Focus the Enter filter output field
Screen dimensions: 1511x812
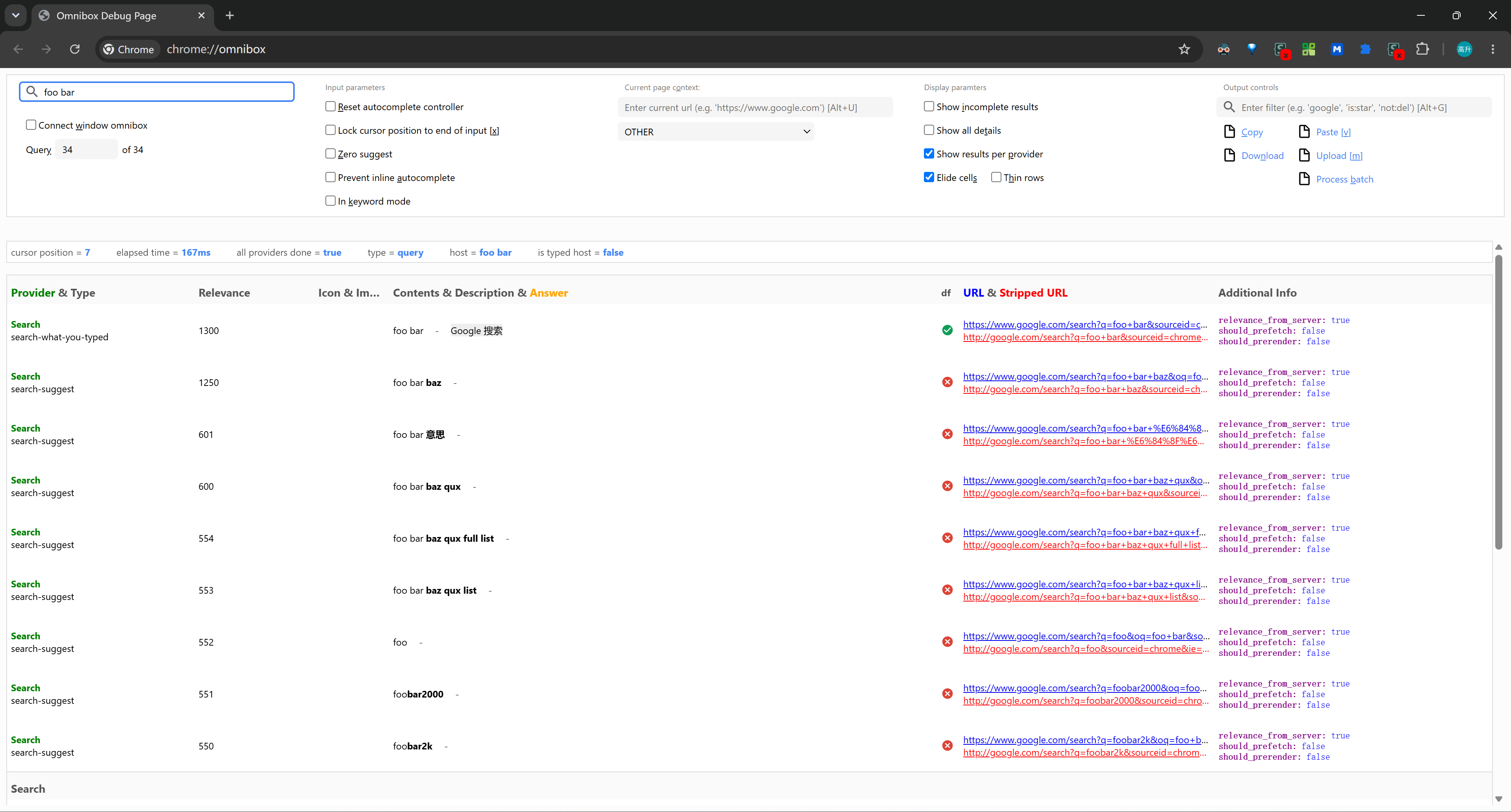1354,107
